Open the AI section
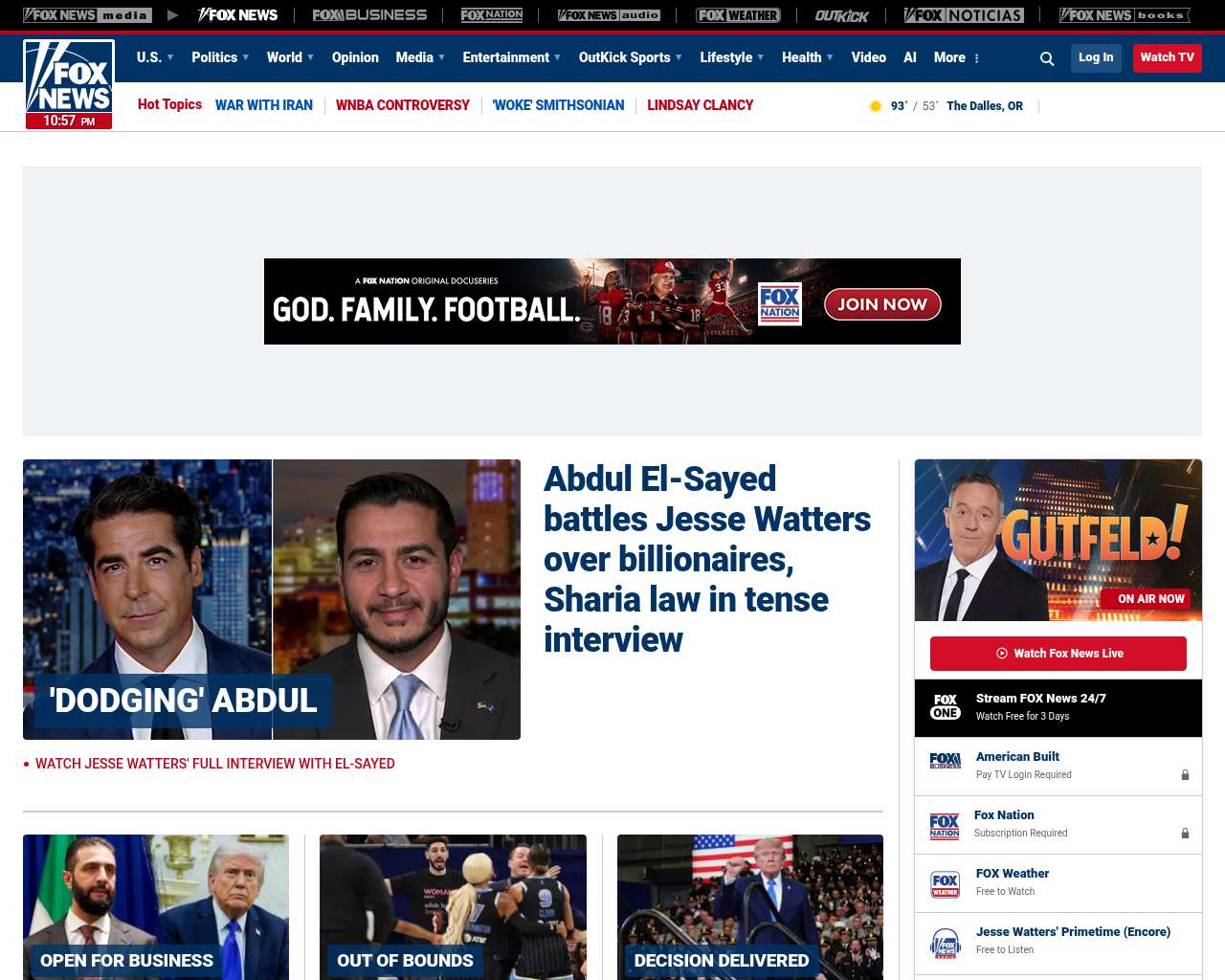The width and height of the screenshot is (1225, 980). point(910,57)
